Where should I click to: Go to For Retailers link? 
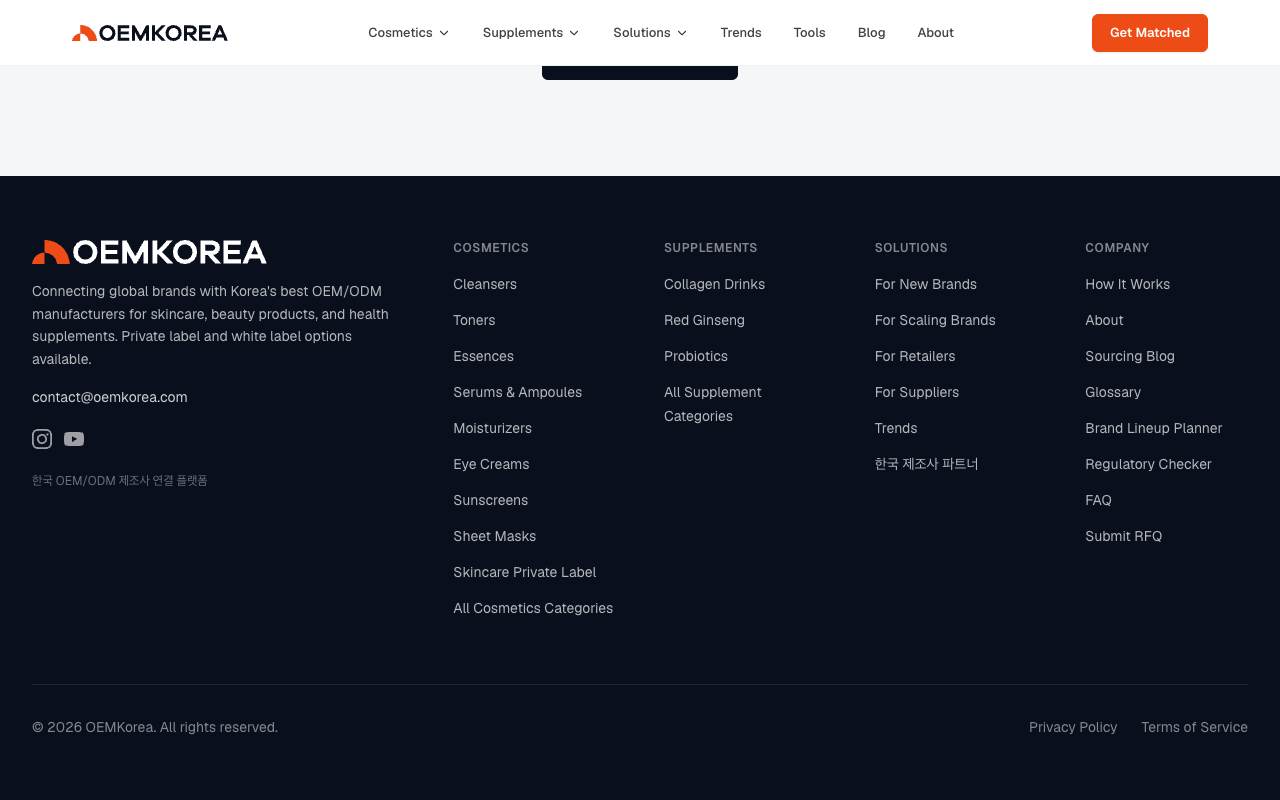915,356
